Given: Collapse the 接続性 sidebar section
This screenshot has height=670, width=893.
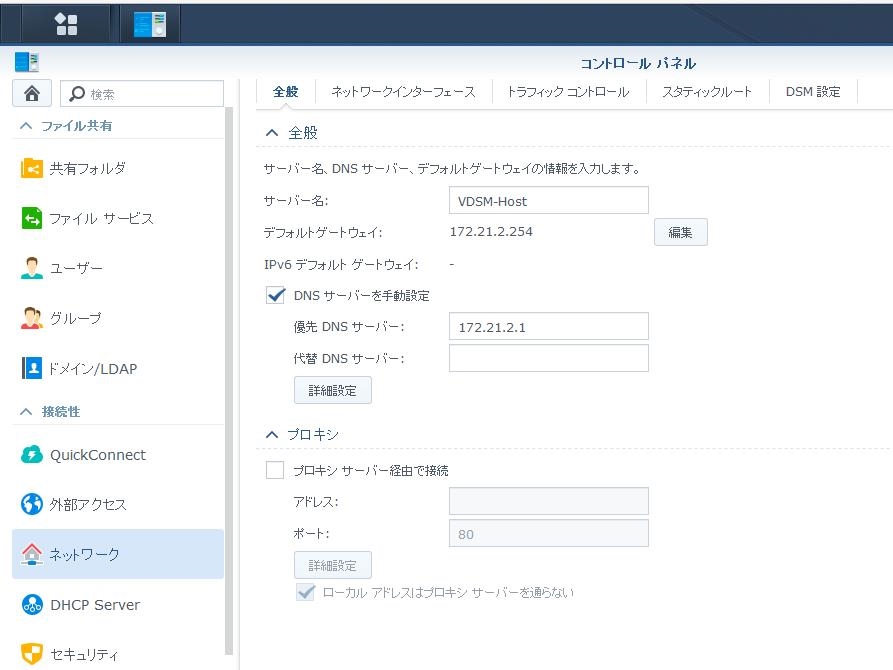Looking at the screenshot, I should (26, 411).
